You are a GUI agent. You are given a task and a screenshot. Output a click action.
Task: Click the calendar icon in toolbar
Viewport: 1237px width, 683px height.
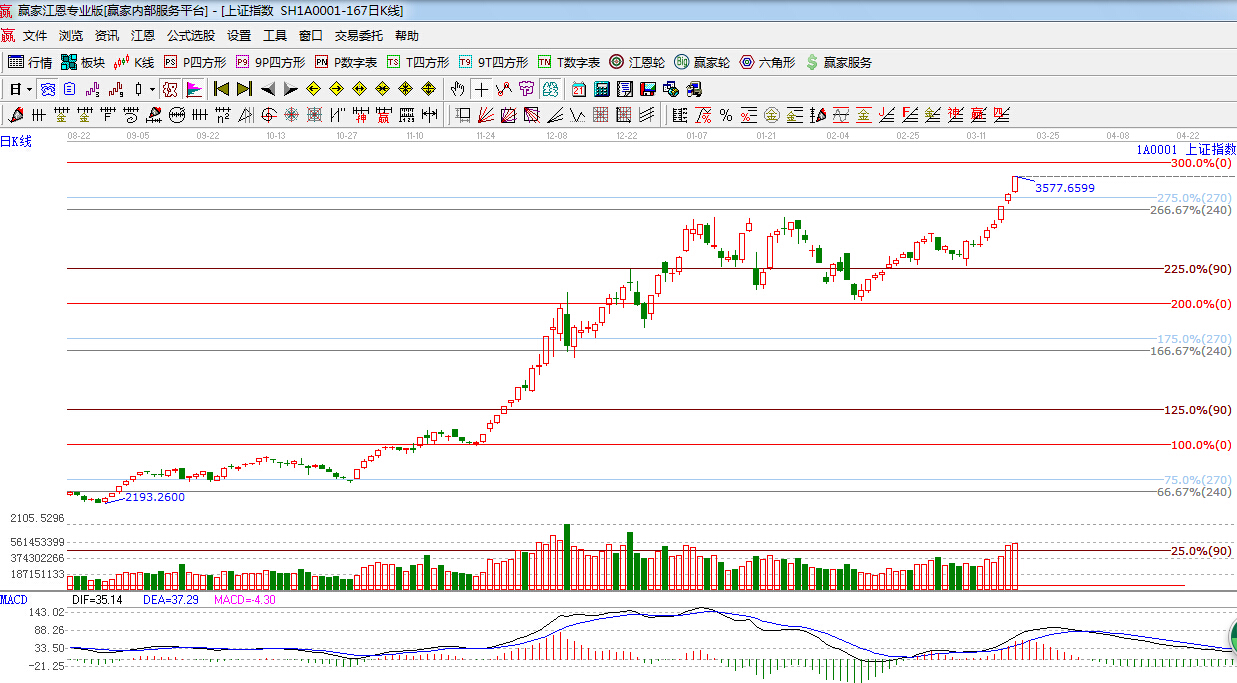coord(579,89)
